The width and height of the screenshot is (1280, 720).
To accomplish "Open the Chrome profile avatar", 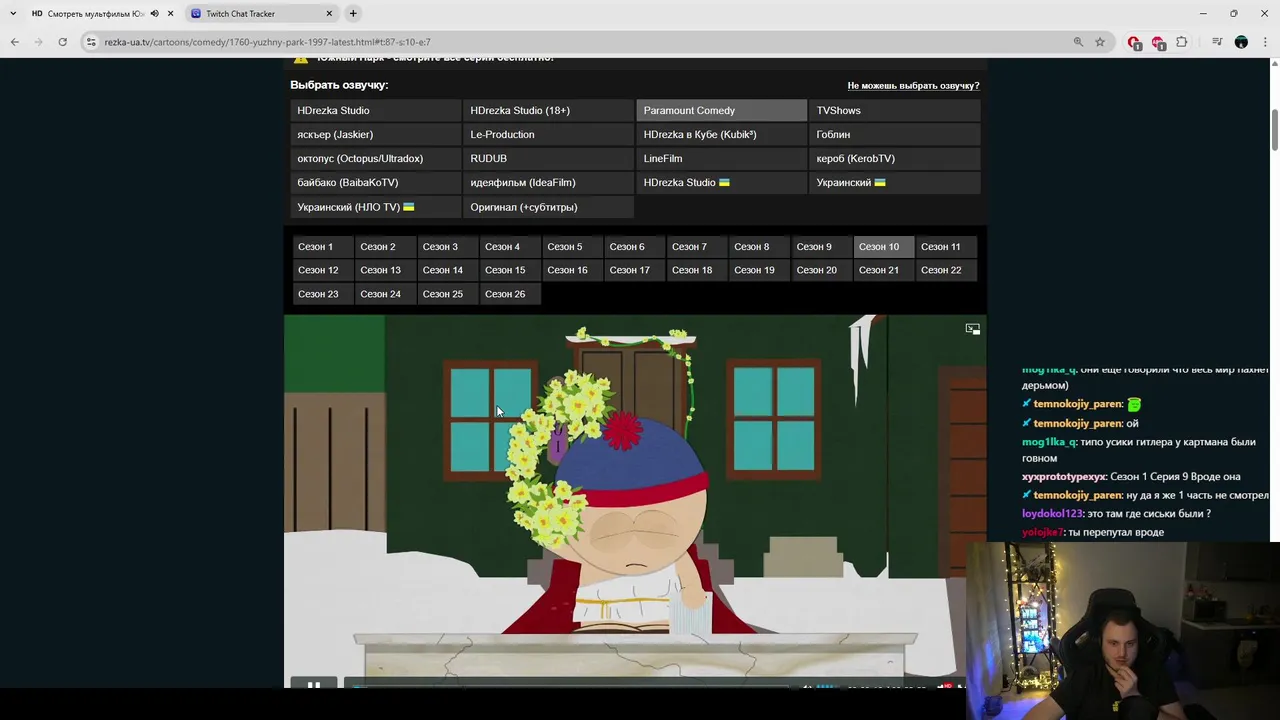I will [1241, 42].
